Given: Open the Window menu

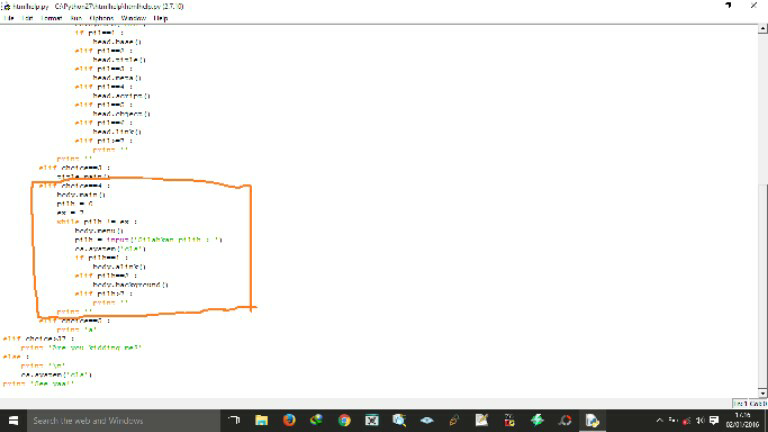Looking at the screenshot, I should point(134,18).
